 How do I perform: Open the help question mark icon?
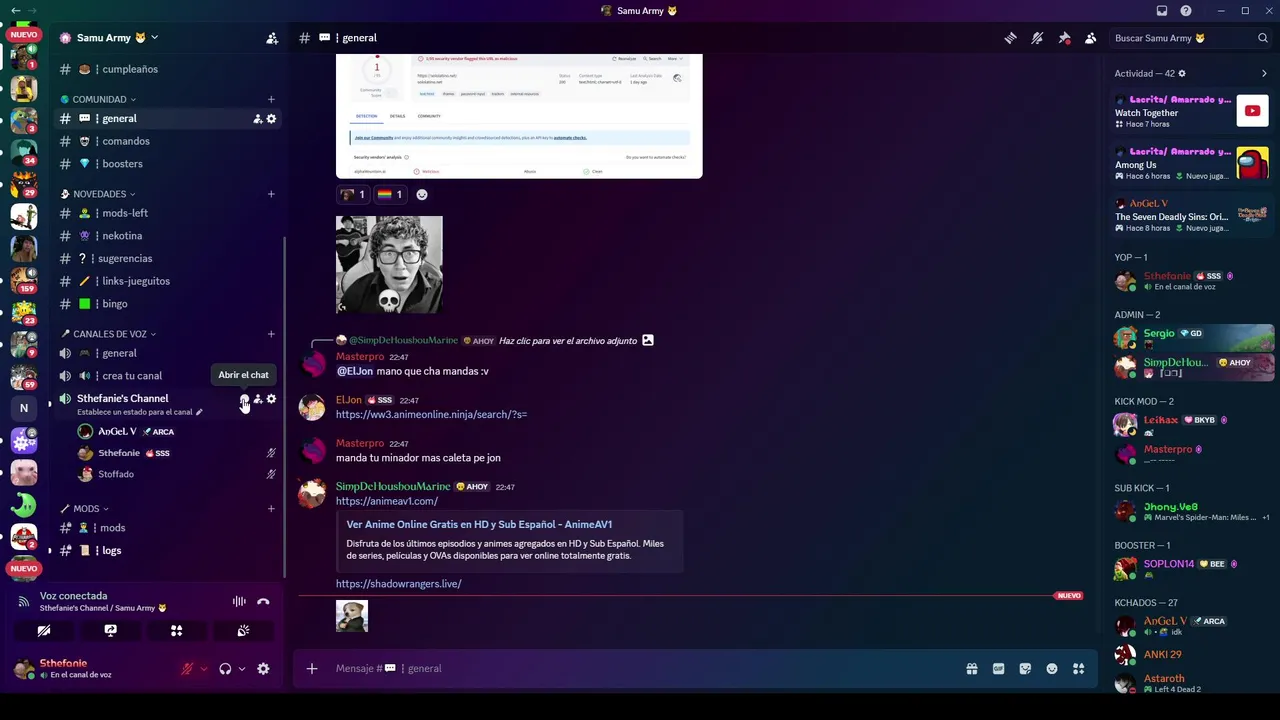click(x=1186, y=11)
